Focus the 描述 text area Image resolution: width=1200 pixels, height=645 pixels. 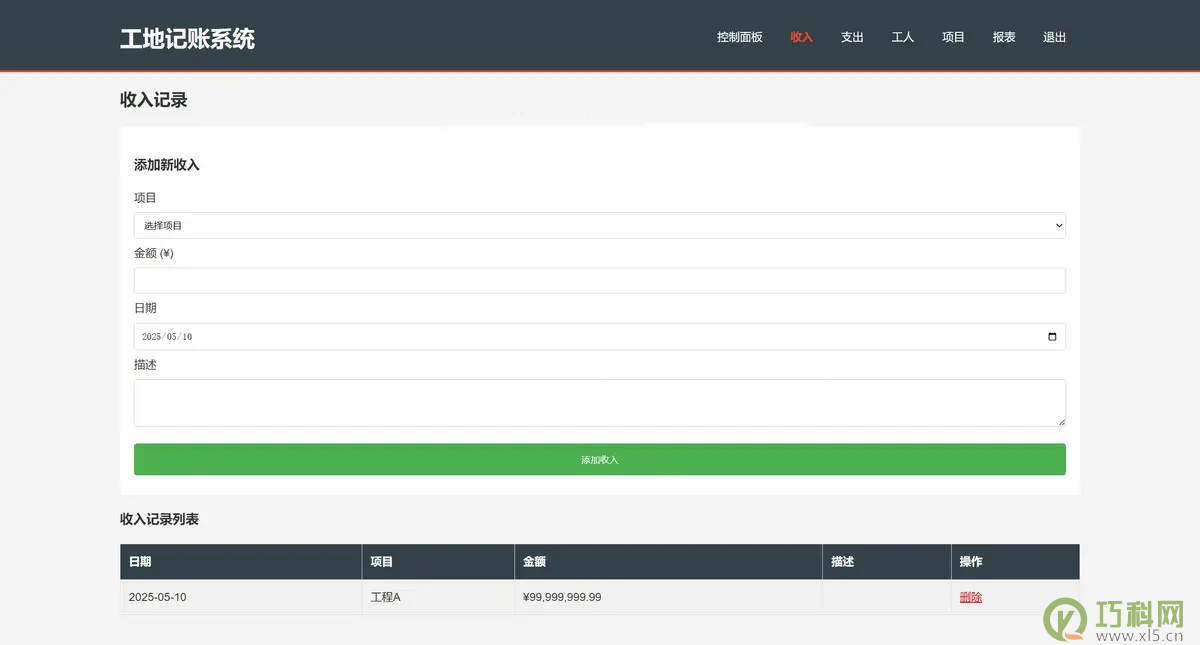click(x=600, y=403)
